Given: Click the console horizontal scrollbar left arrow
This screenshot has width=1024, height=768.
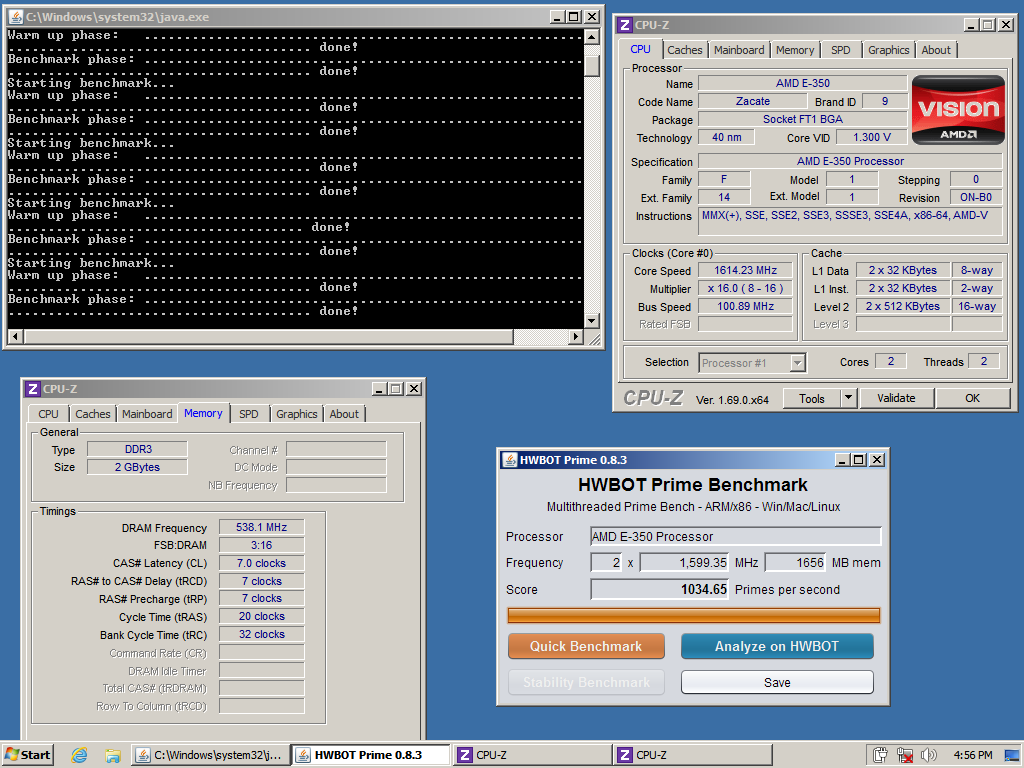Looking at the screenshot, I should [16, 337].
